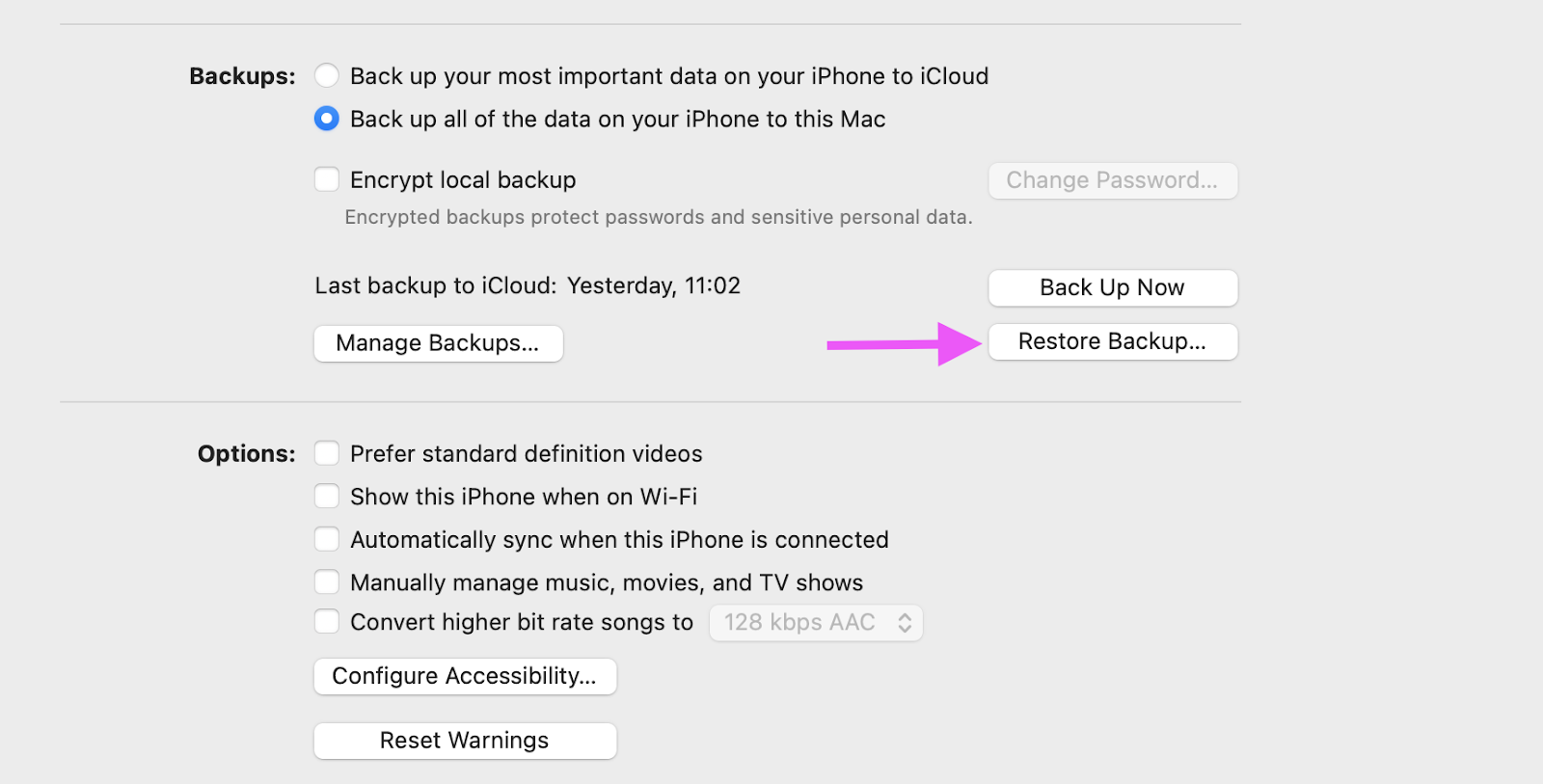Click the Reset Warnings button

465,741
